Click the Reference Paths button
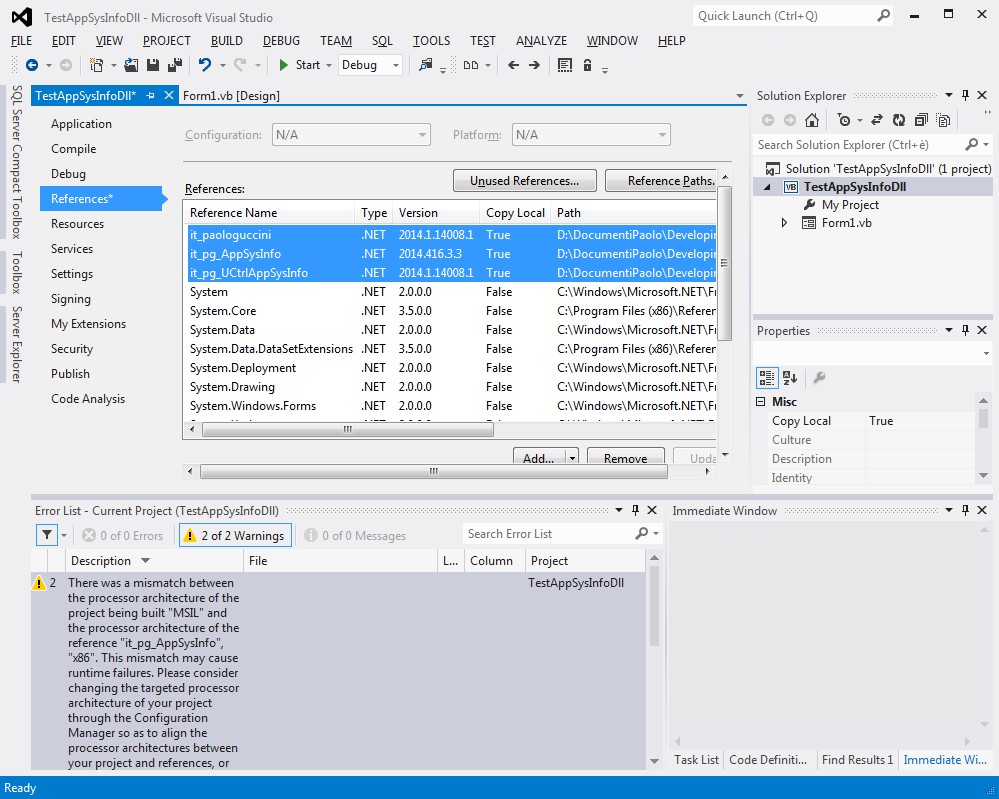The height and width of the screenshot is (799, 999). tap(661, 181)
